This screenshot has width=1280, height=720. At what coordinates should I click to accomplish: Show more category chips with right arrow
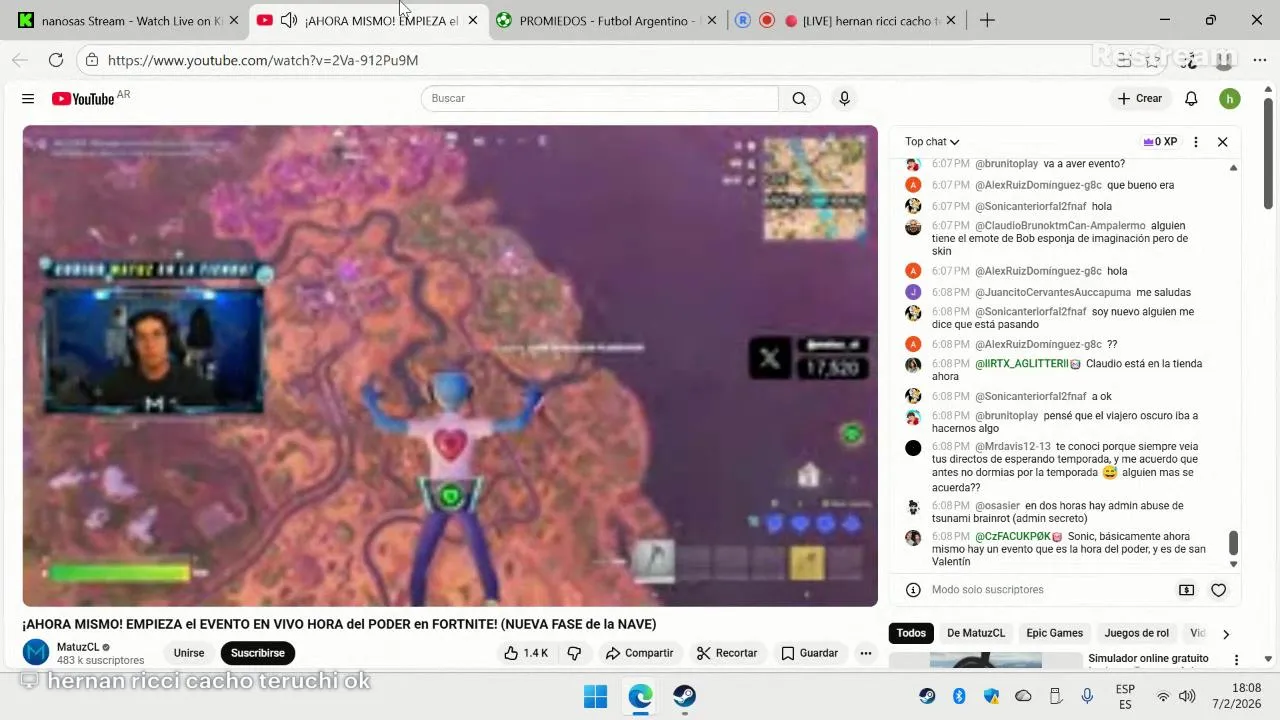(1226, 634)
